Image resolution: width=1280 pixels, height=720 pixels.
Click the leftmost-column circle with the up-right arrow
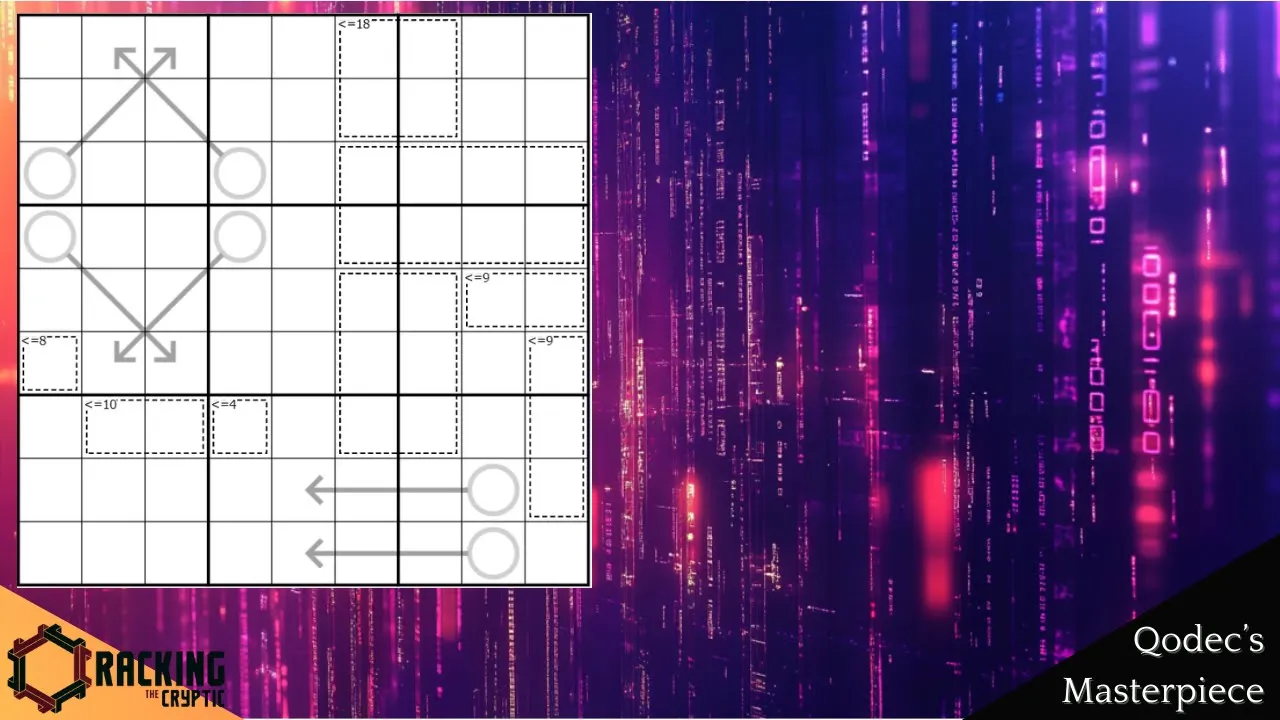50,174
